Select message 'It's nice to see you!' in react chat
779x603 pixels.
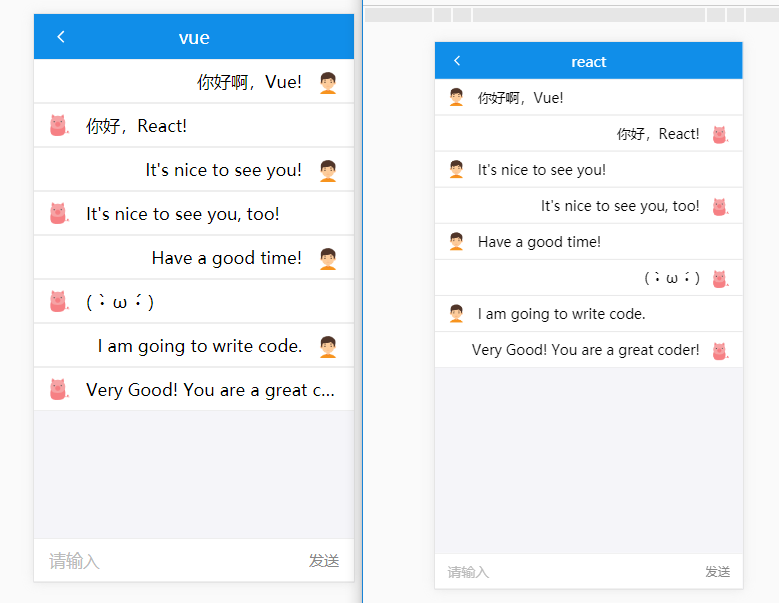[x=542, y=170]
